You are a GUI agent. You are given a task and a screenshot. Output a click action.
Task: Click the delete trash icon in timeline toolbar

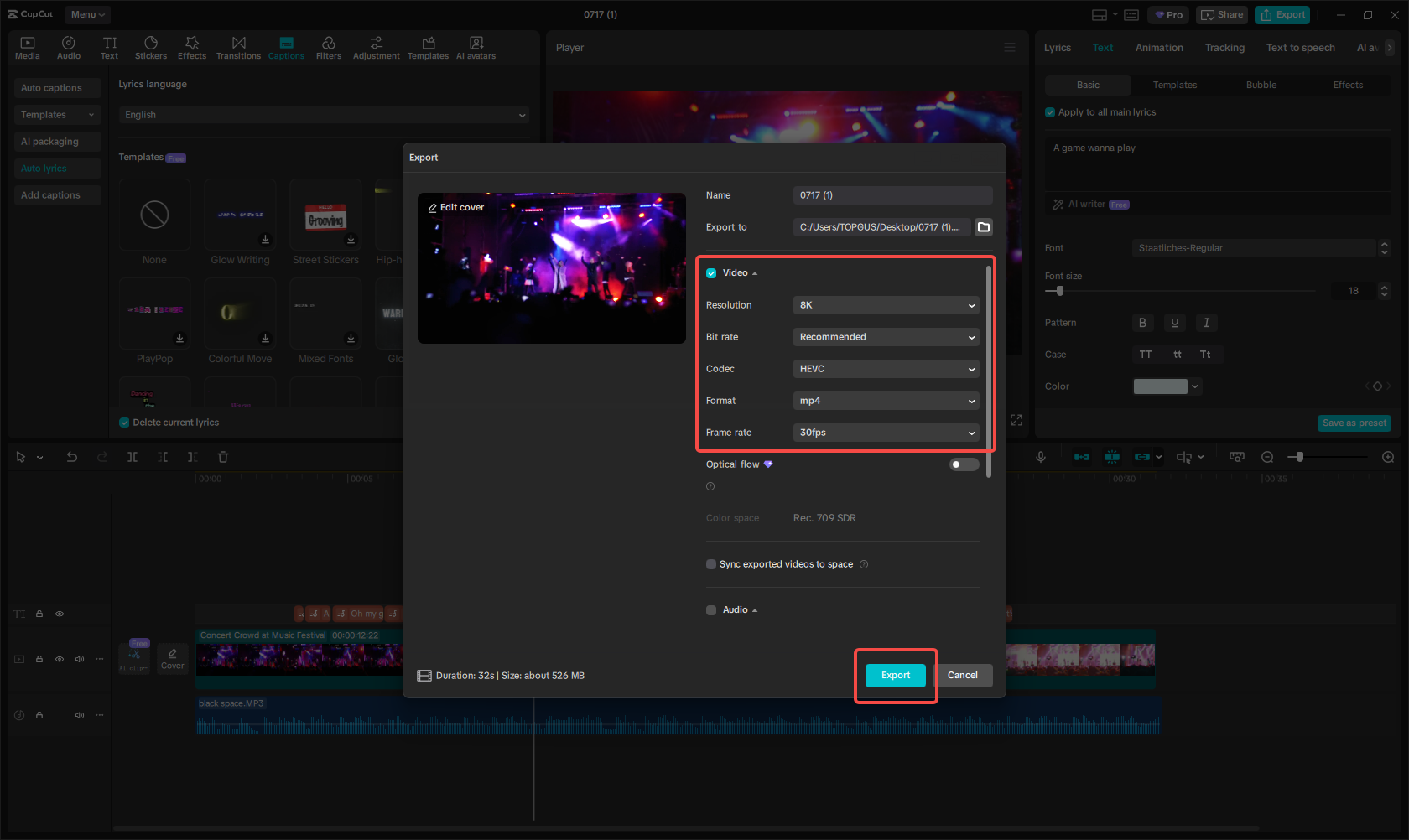(223, 457)
